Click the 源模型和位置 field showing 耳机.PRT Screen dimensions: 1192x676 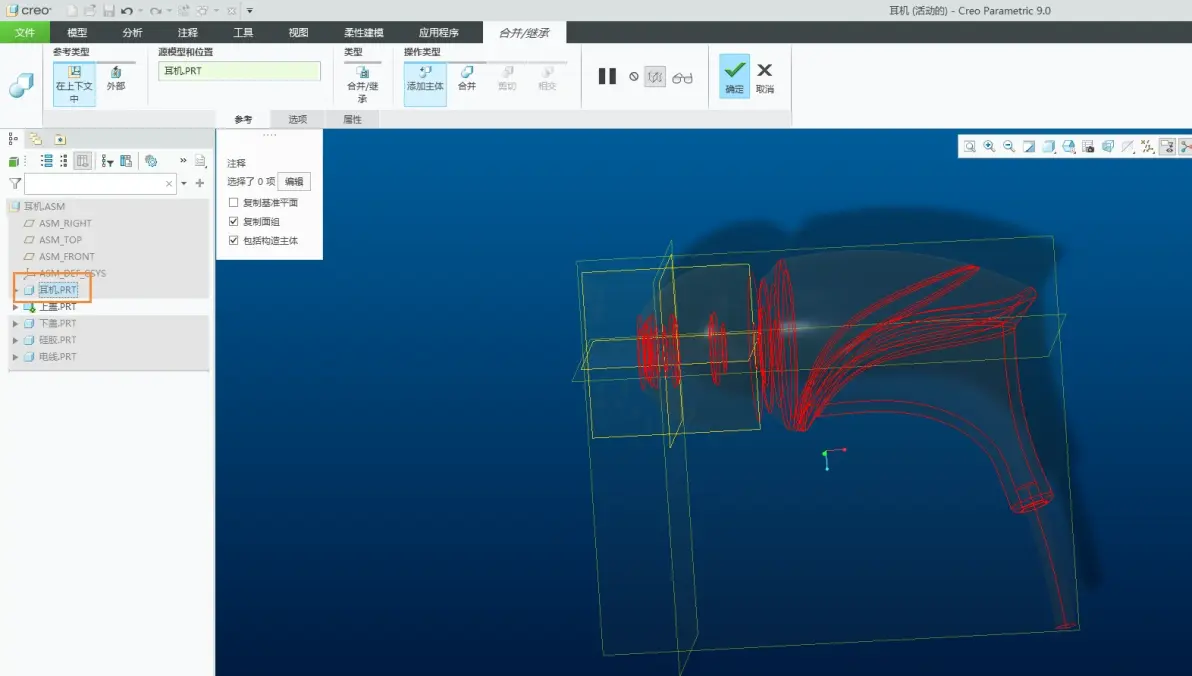tap(239, 71)
